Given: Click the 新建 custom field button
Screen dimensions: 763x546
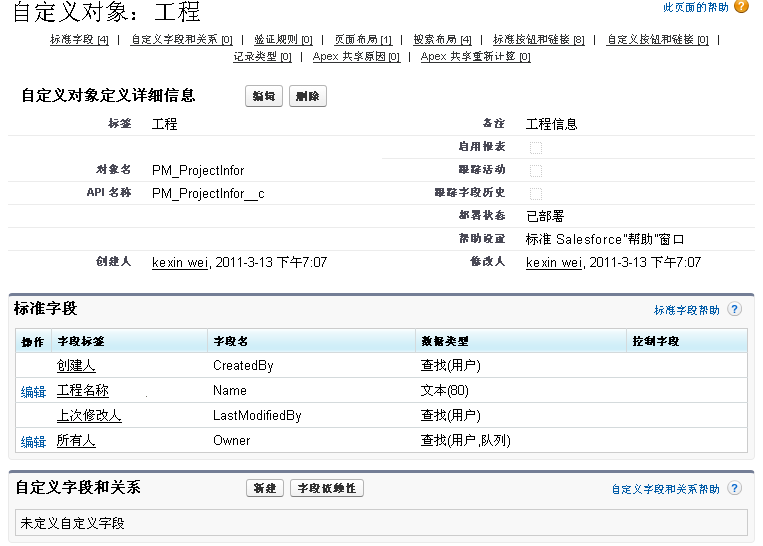Looking at the screenshot, I should [265, 488].
